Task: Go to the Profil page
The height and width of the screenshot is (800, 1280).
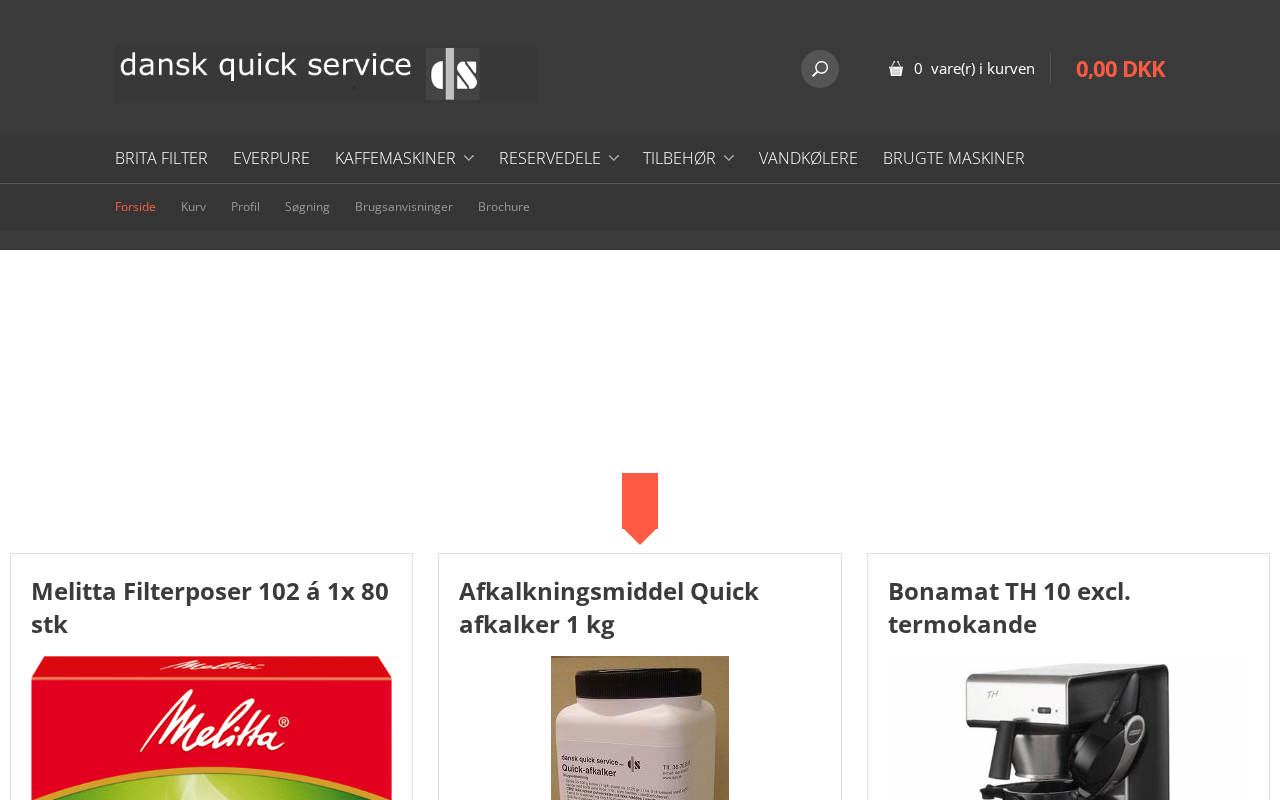Action: [245, 207]
